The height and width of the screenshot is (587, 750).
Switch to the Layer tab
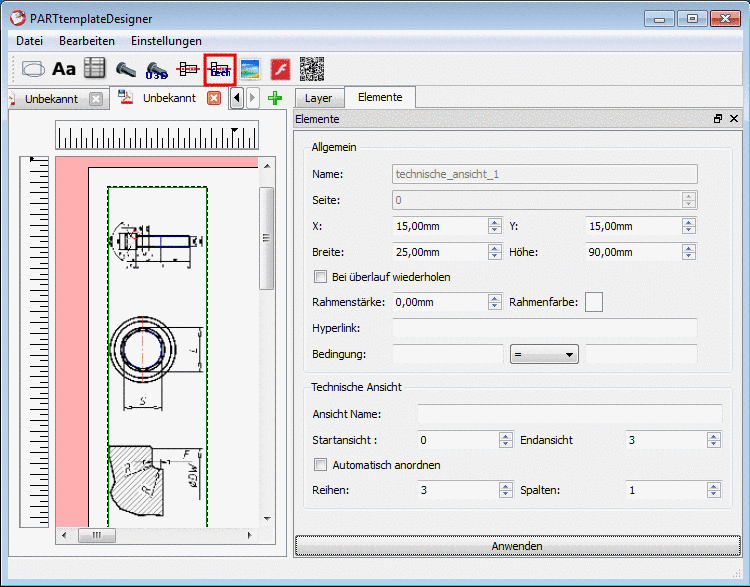click(x=318, y=98)
